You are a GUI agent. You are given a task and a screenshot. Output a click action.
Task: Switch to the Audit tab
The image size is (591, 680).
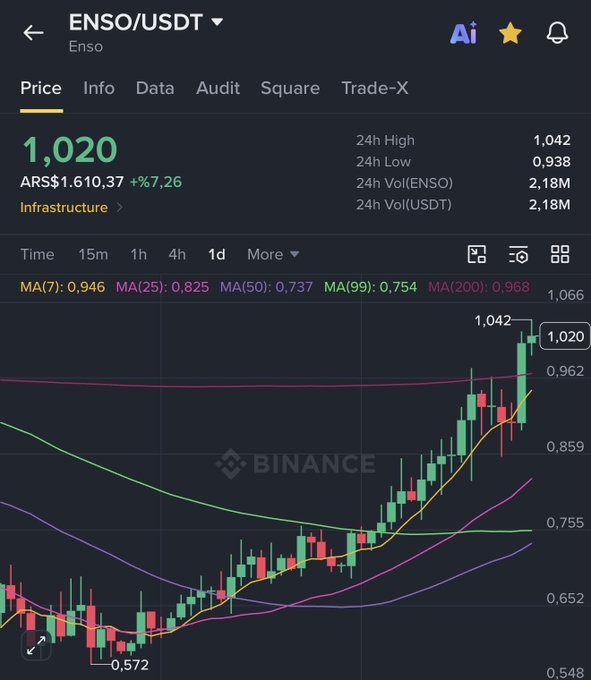coord(218,88)
